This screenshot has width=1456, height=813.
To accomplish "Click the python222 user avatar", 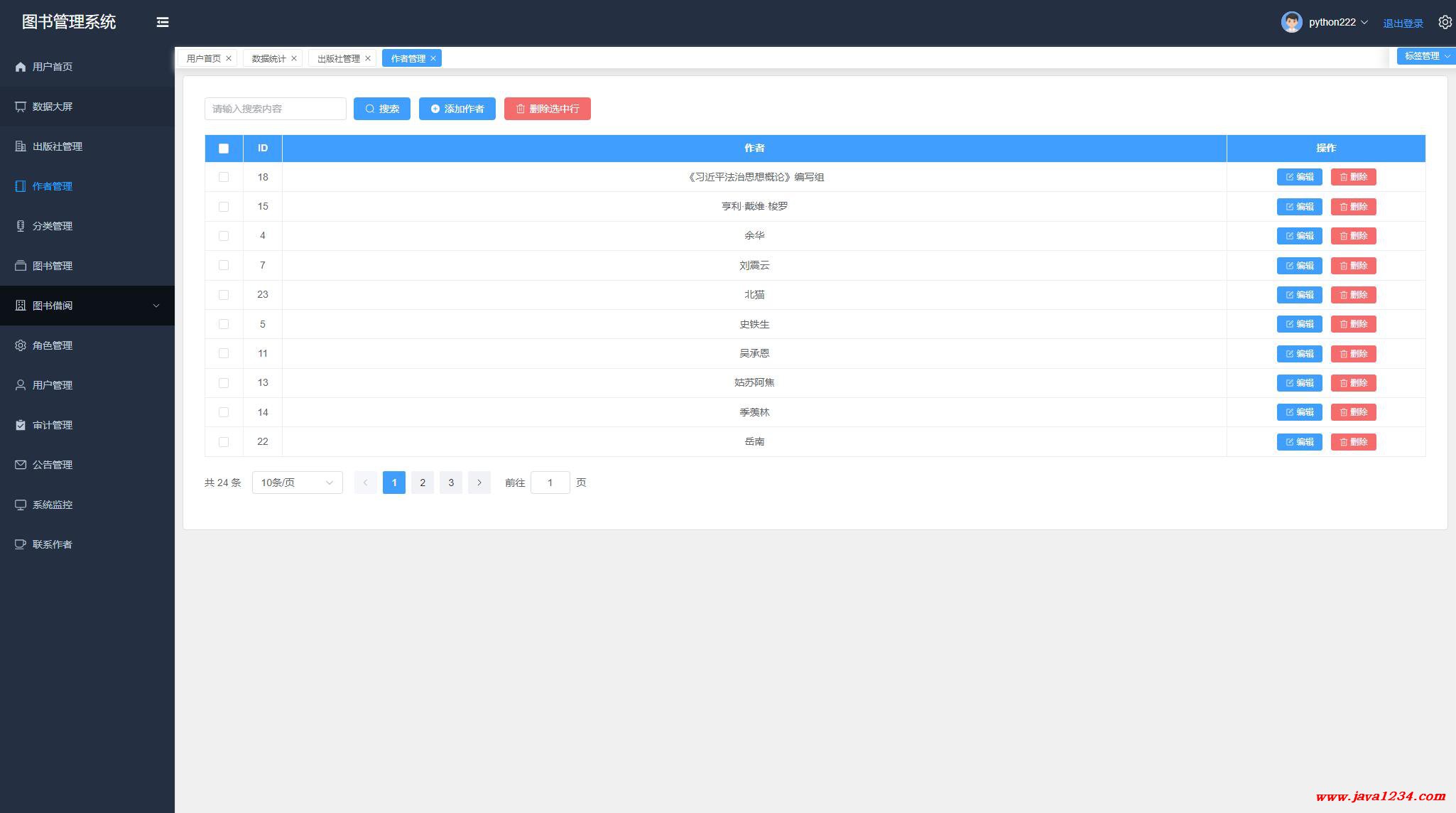I will pyautogui.click(x=1291, y=22).
